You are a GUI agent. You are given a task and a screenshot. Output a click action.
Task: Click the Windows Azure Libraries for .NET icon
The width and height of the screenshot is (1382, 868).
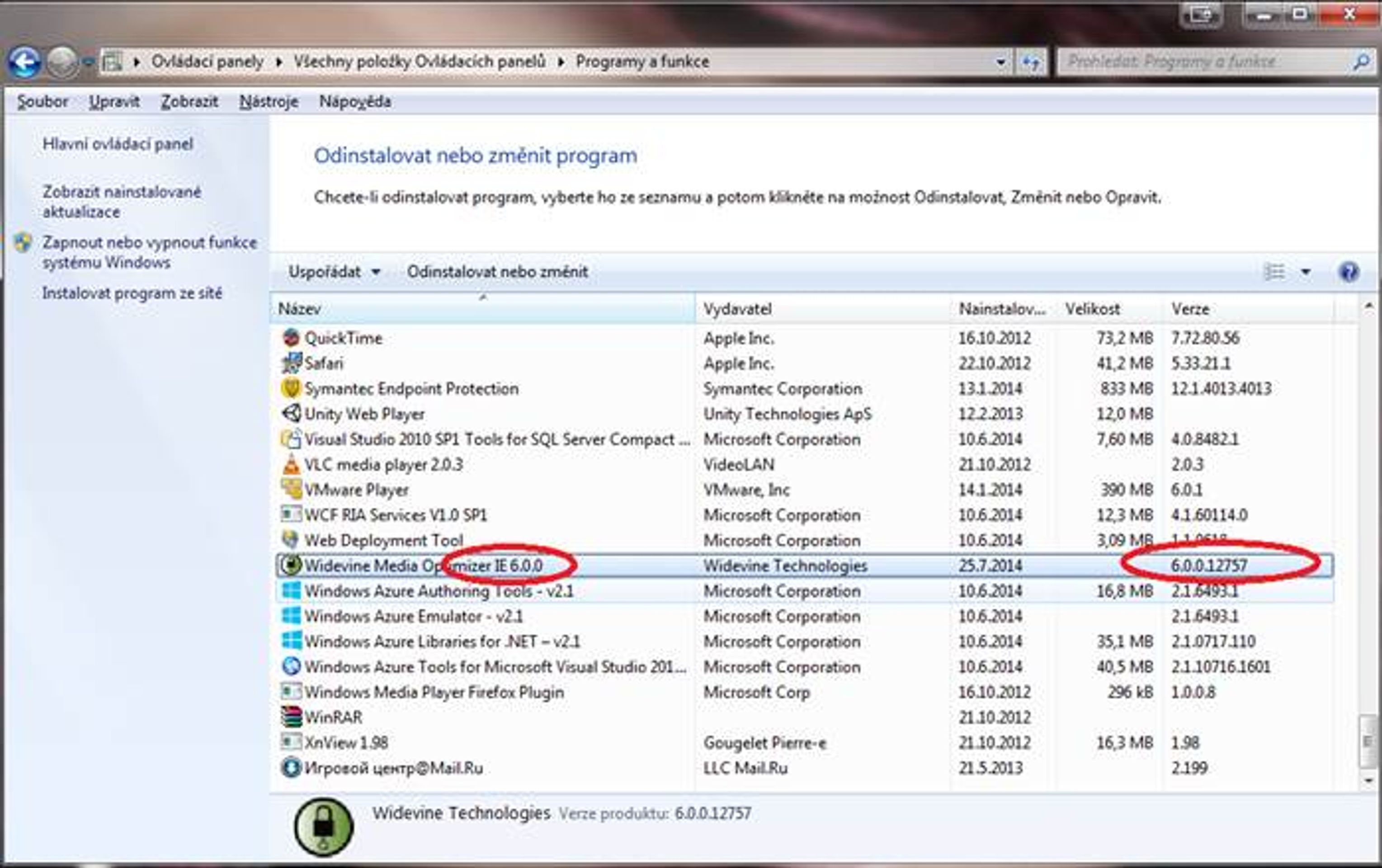[x=291, y=641]
